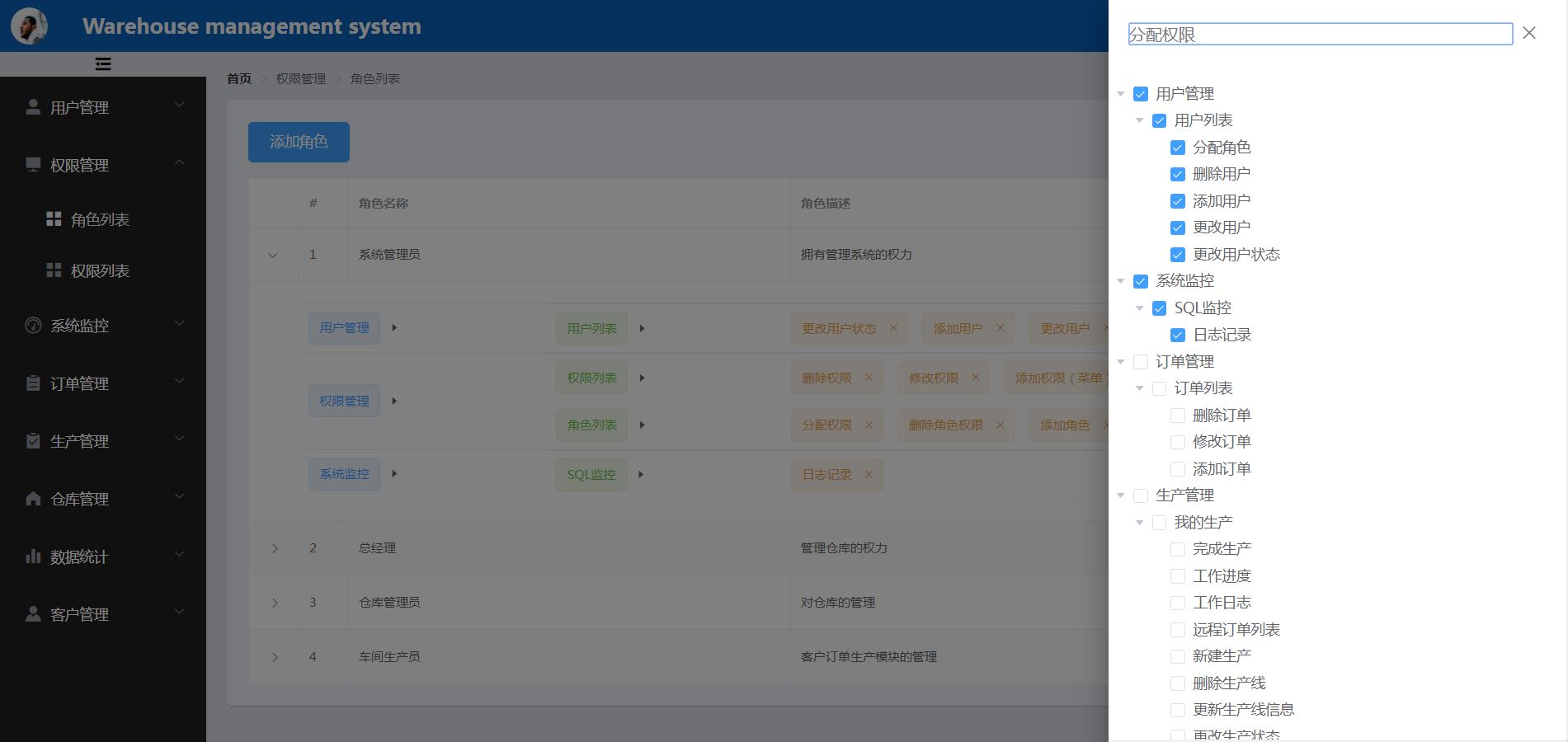Click the 拥有管理系统的权力 description cell

(856, 255)
